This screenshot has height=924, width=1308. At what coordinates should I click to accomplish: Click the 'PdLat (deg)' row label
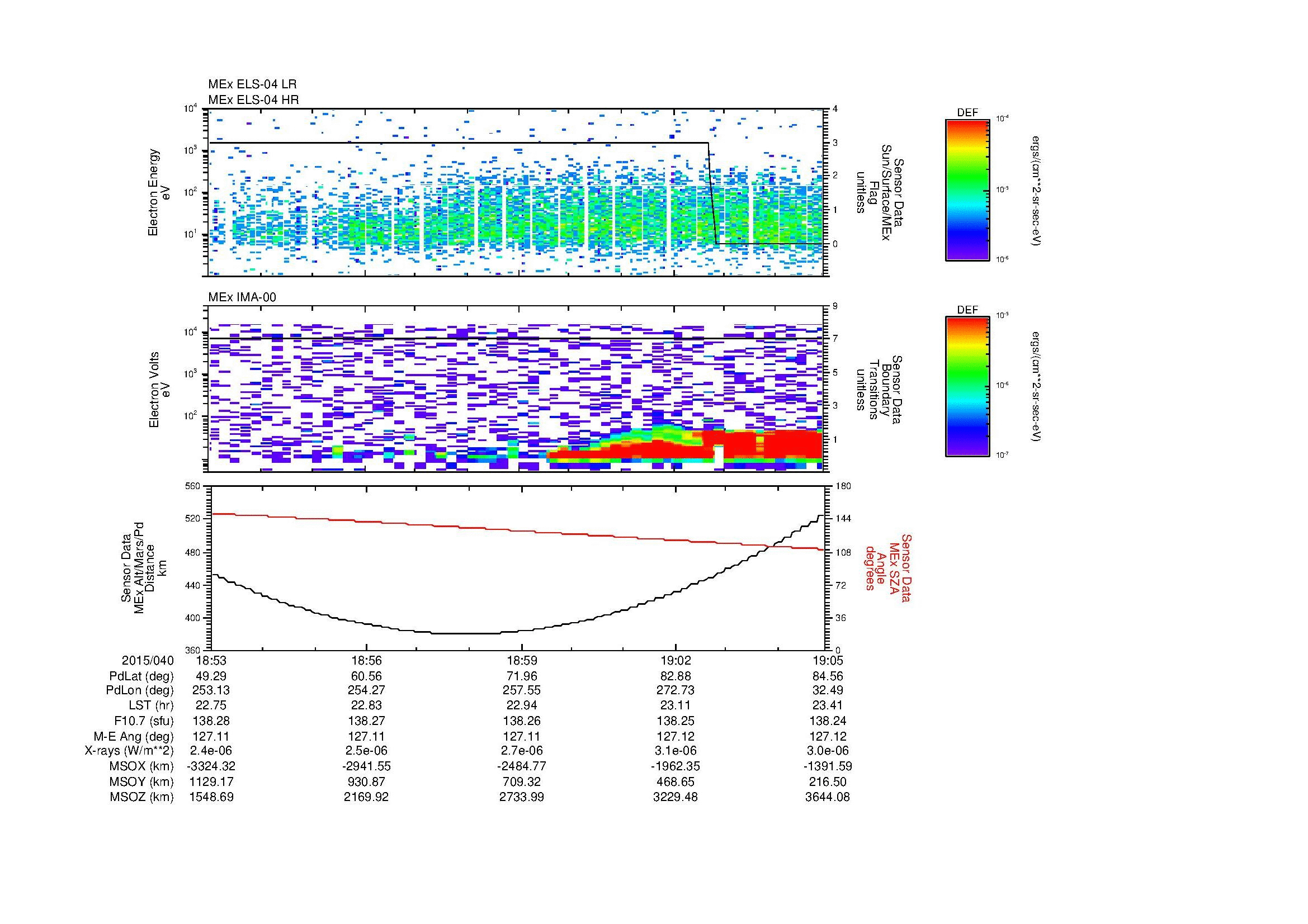[x=141, y=676]
